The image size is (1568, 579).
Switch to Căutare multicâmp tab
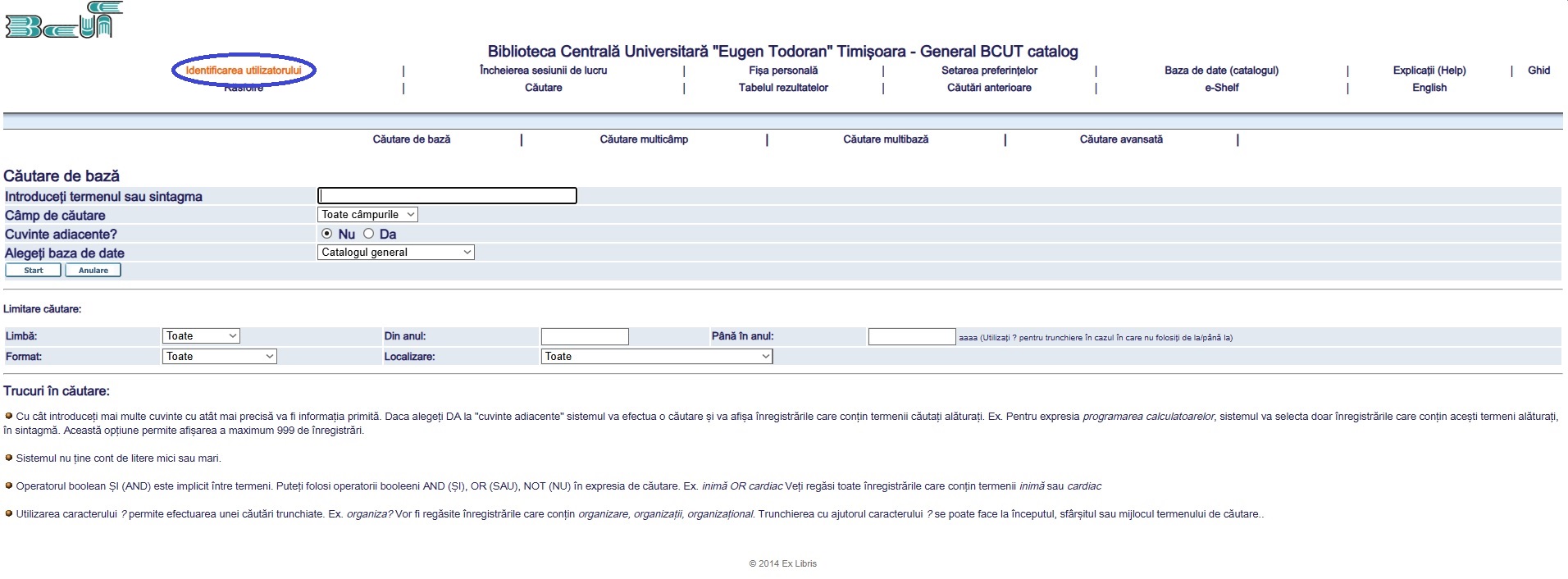coord(644,139)
